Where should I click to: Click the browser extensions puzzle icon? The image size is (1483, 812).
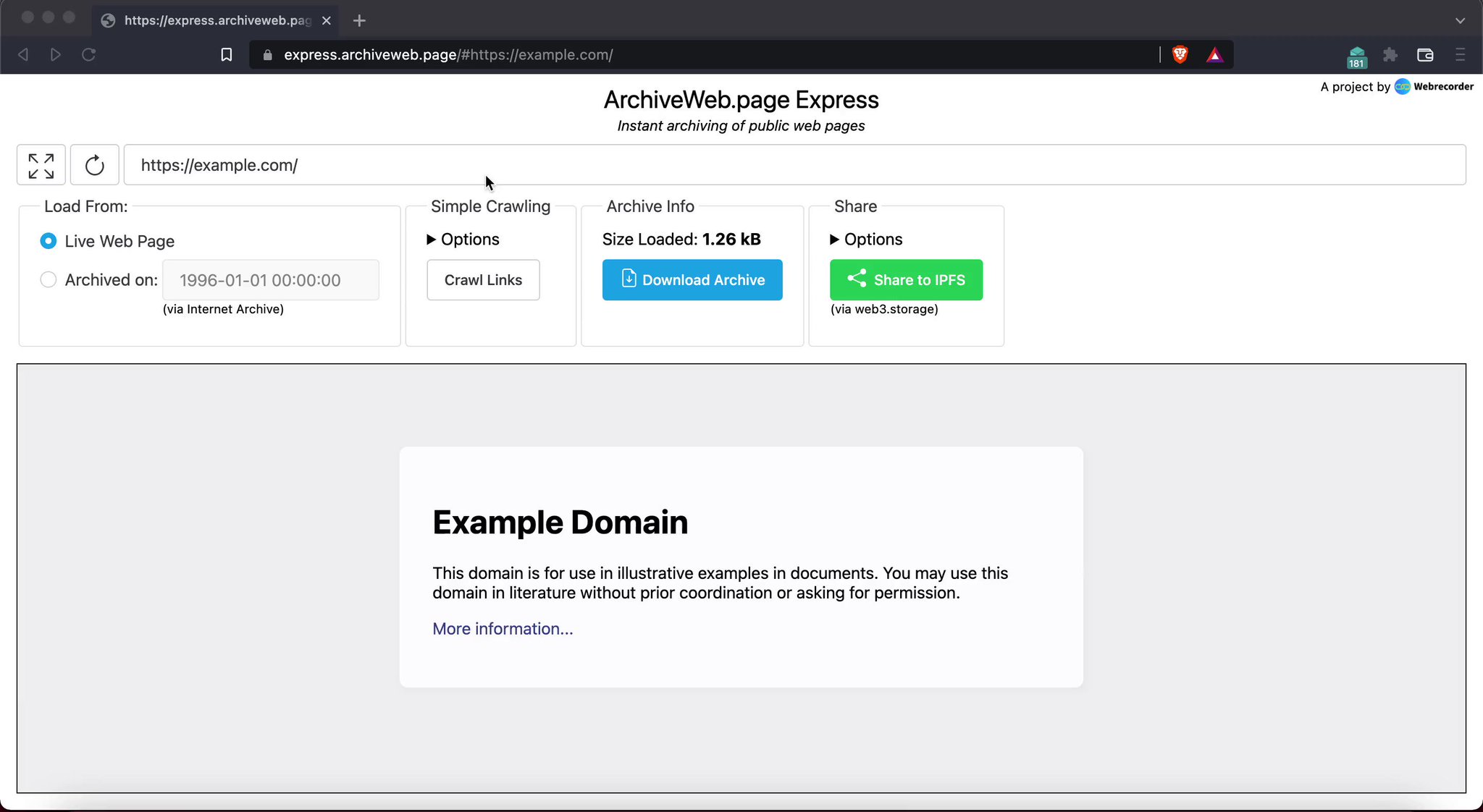click(1390, 54)
